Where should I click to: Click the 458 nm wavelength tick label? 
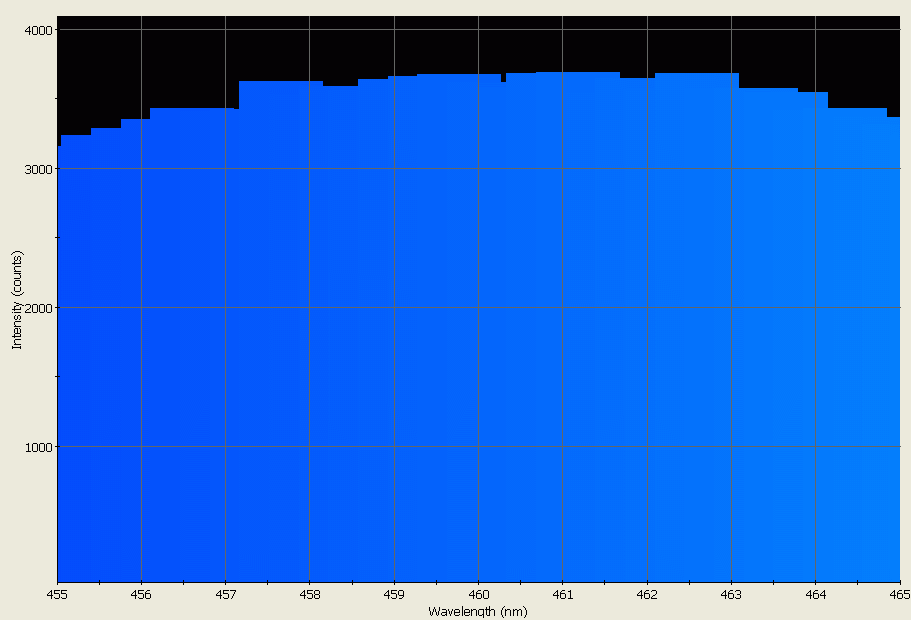pos(309,593)
